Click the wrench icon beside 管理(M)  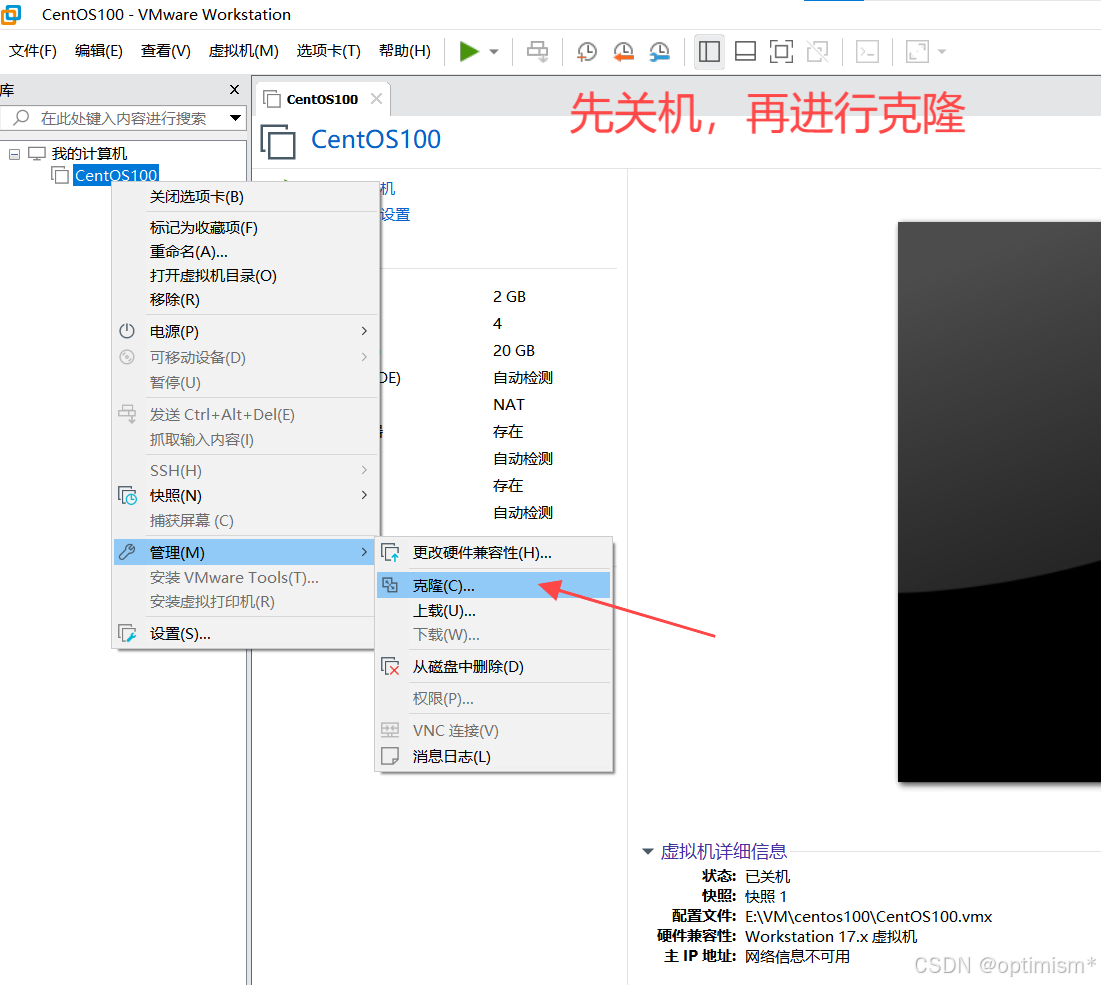point(127,552)
